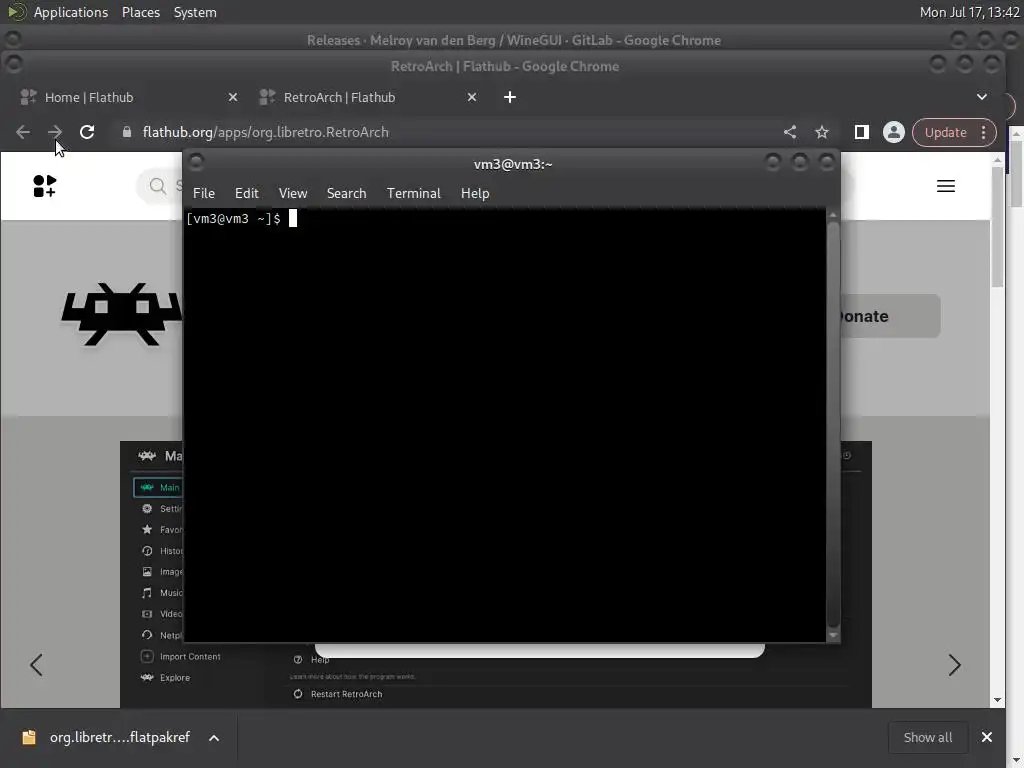The height and width of the screenshot is (768, 1024).
Task: Click the WineGUI GitLab Chrome window title bar
Action: pyautogui.click(x=513, y=40)
